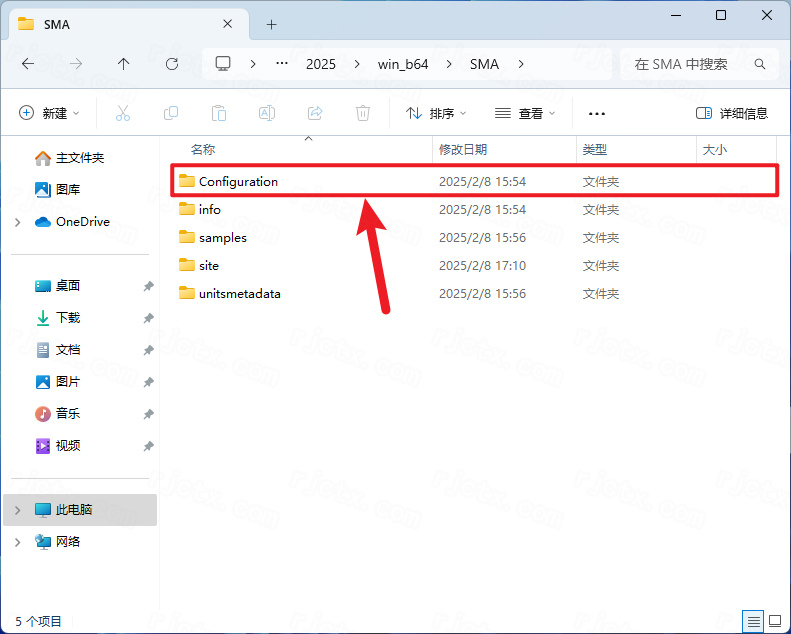Click the Rename icon in toolbar
This screenshot has width=791, height=634.
(267, 113)
